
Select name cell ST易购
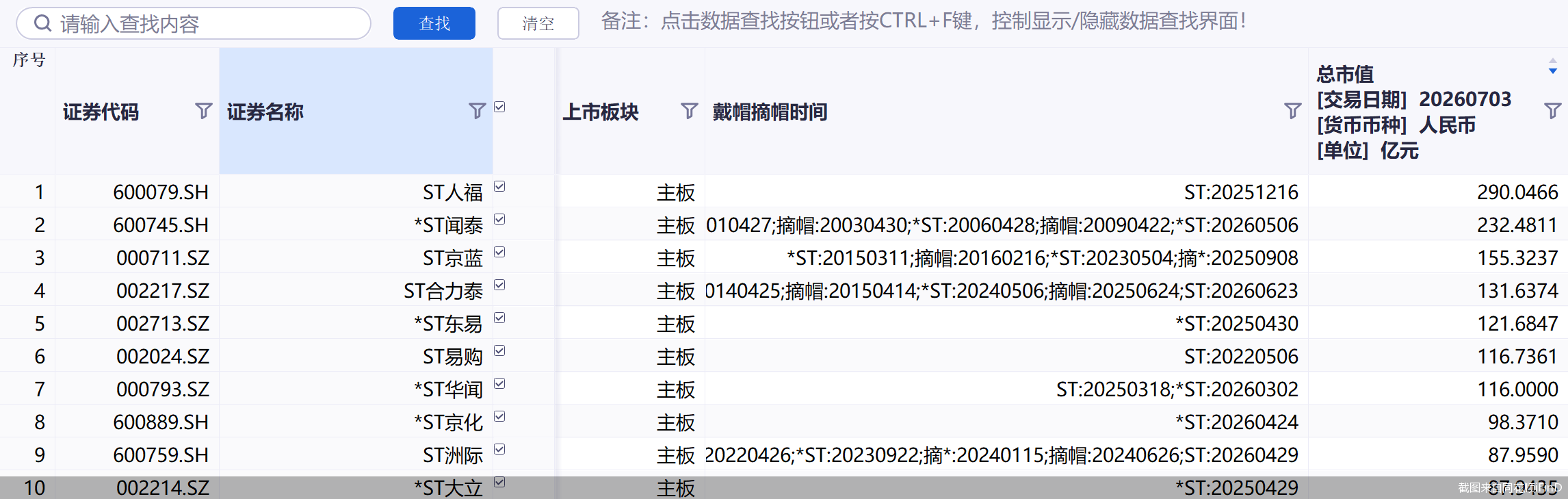click(x=356, y=356)
